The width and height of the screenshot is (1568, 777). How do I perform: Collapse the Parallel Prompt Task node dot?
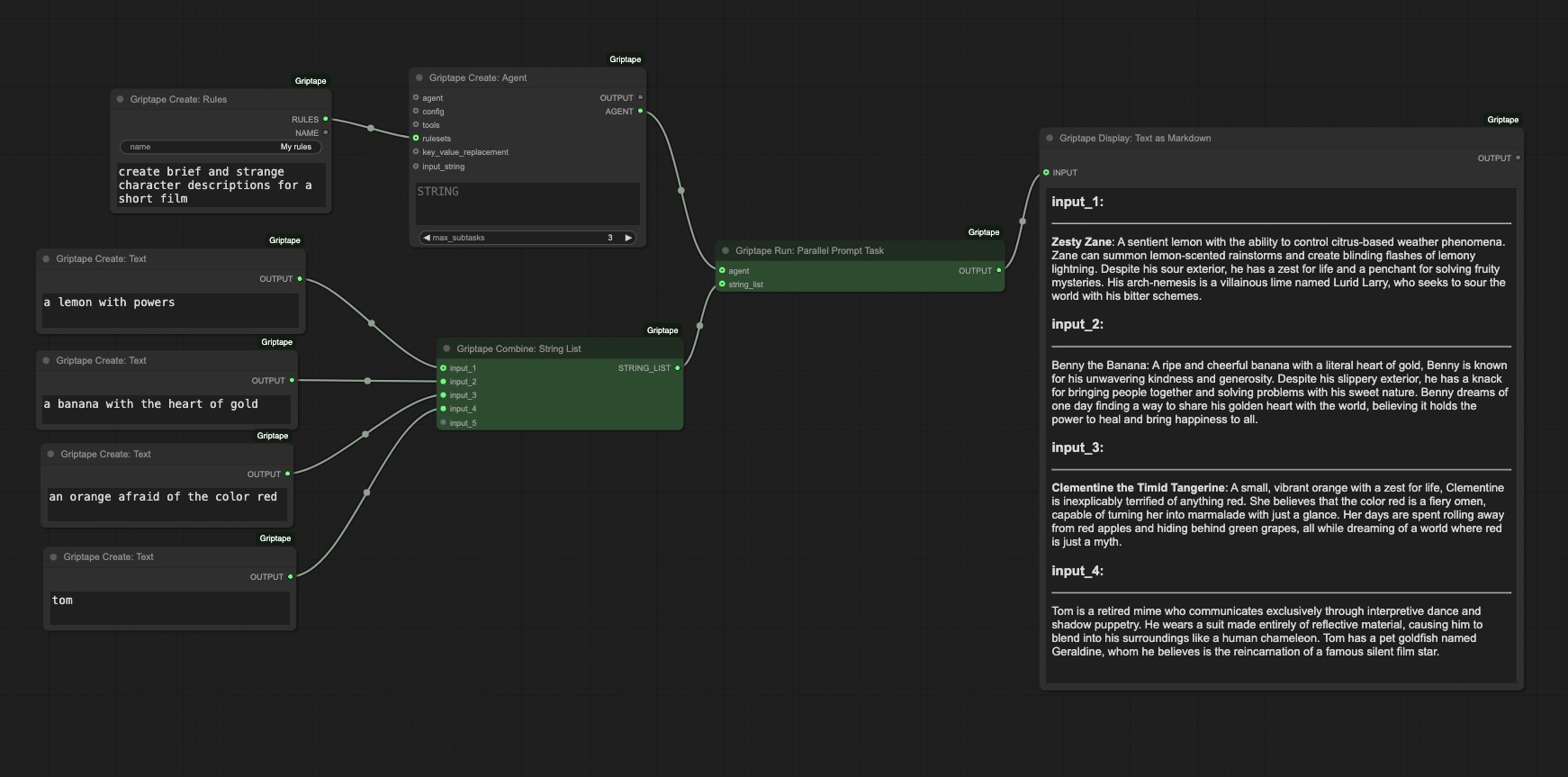pyautogui.click(x=725, y=250)
